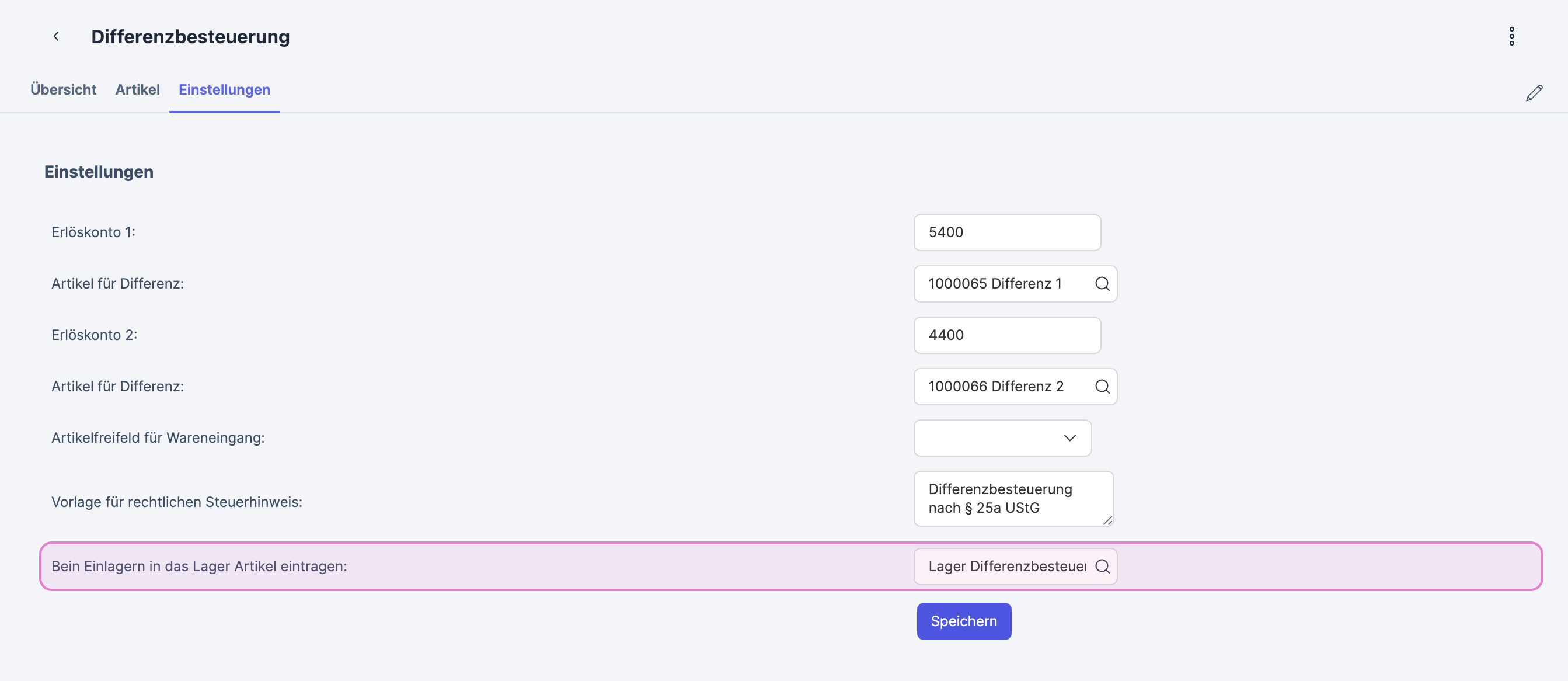Image resolution: width=1568 pixels, height=681 pixels.
Task: Click search icon in Lager Differenzbesteuerung field
Action: click(1102, 567)
